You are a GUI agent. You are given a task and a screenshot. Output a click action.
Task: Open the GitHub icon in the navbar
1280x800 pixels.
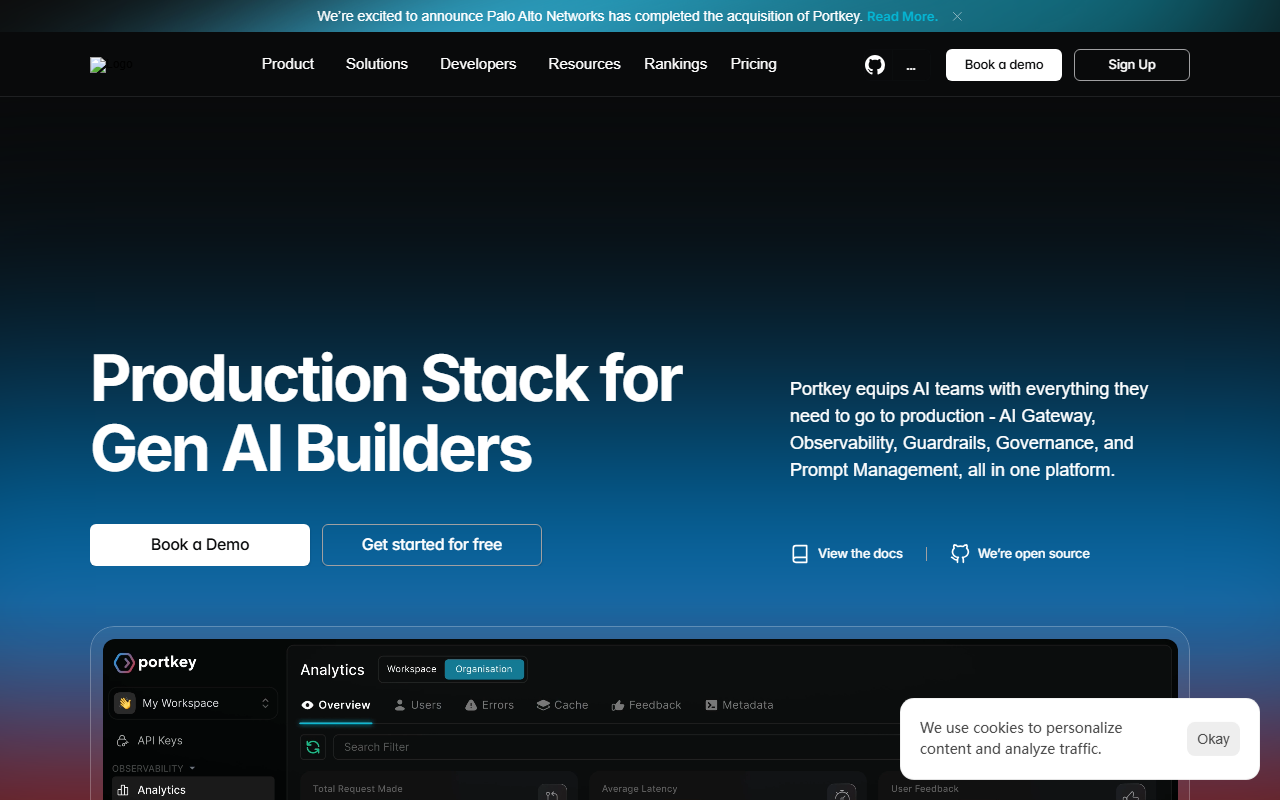(875, 65)
